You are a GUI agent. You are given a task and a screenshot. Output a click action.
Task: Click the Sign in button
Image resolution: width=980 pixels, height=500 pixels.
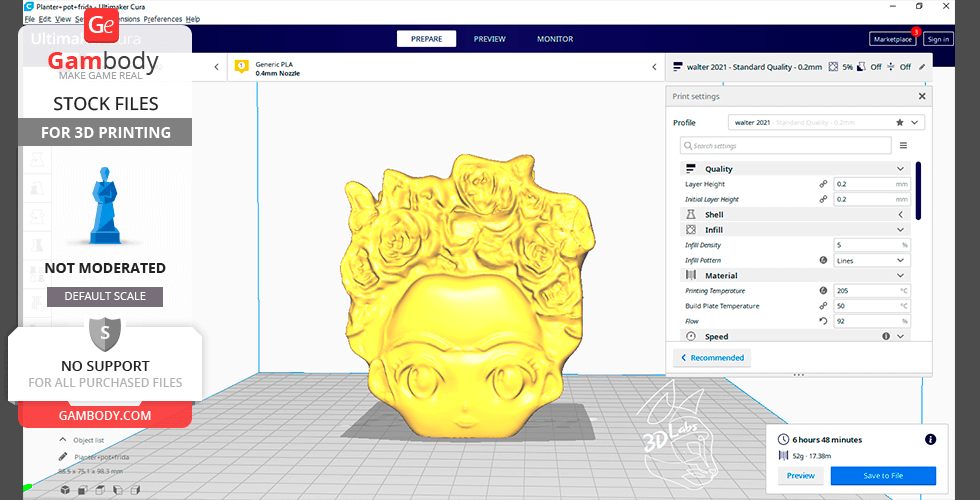click(x=938, y=39)
